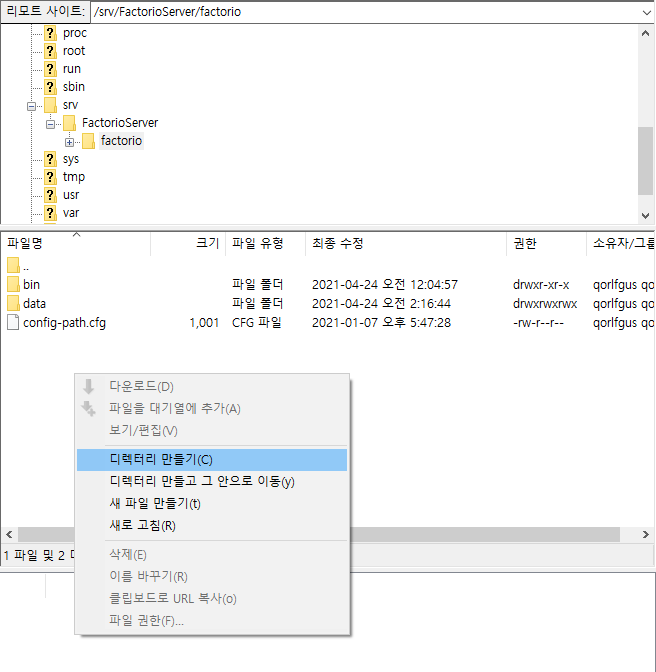Collapse the srv tree node
The height and width of the screenshot is (672, 656).
[x=31, y=106]
